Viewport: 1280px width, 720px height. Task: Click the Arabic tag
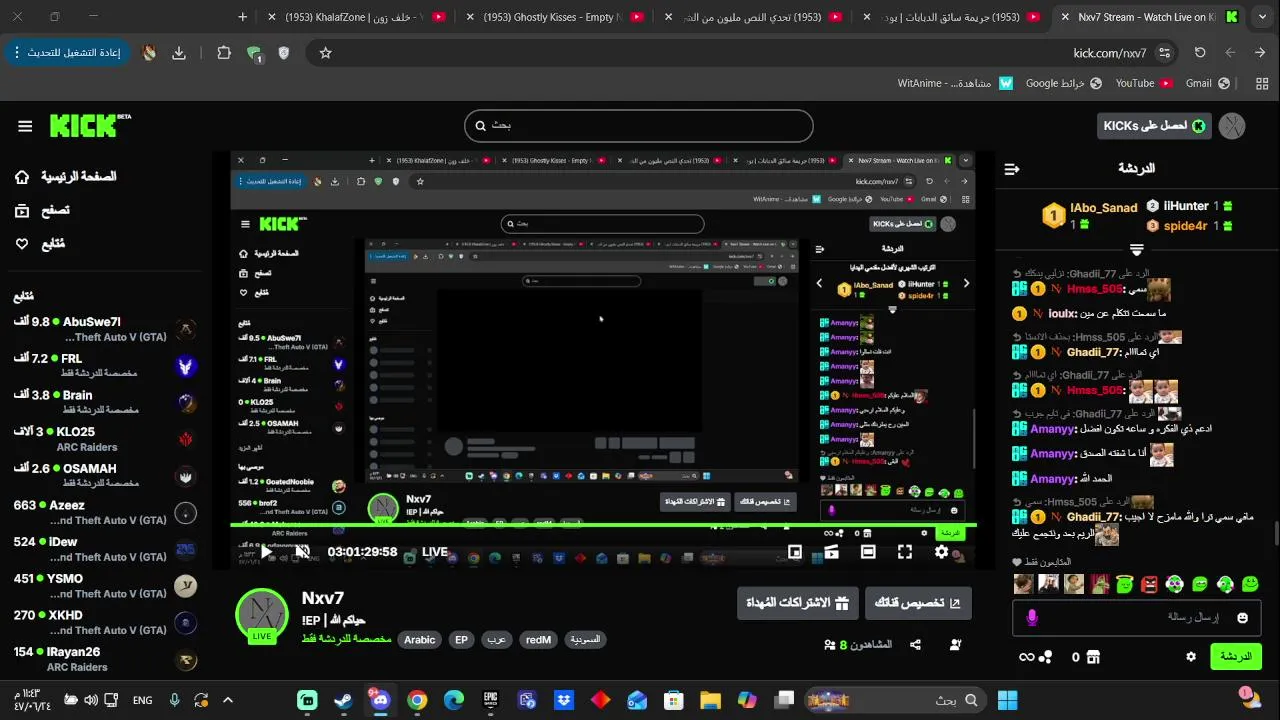pos(419,640)
